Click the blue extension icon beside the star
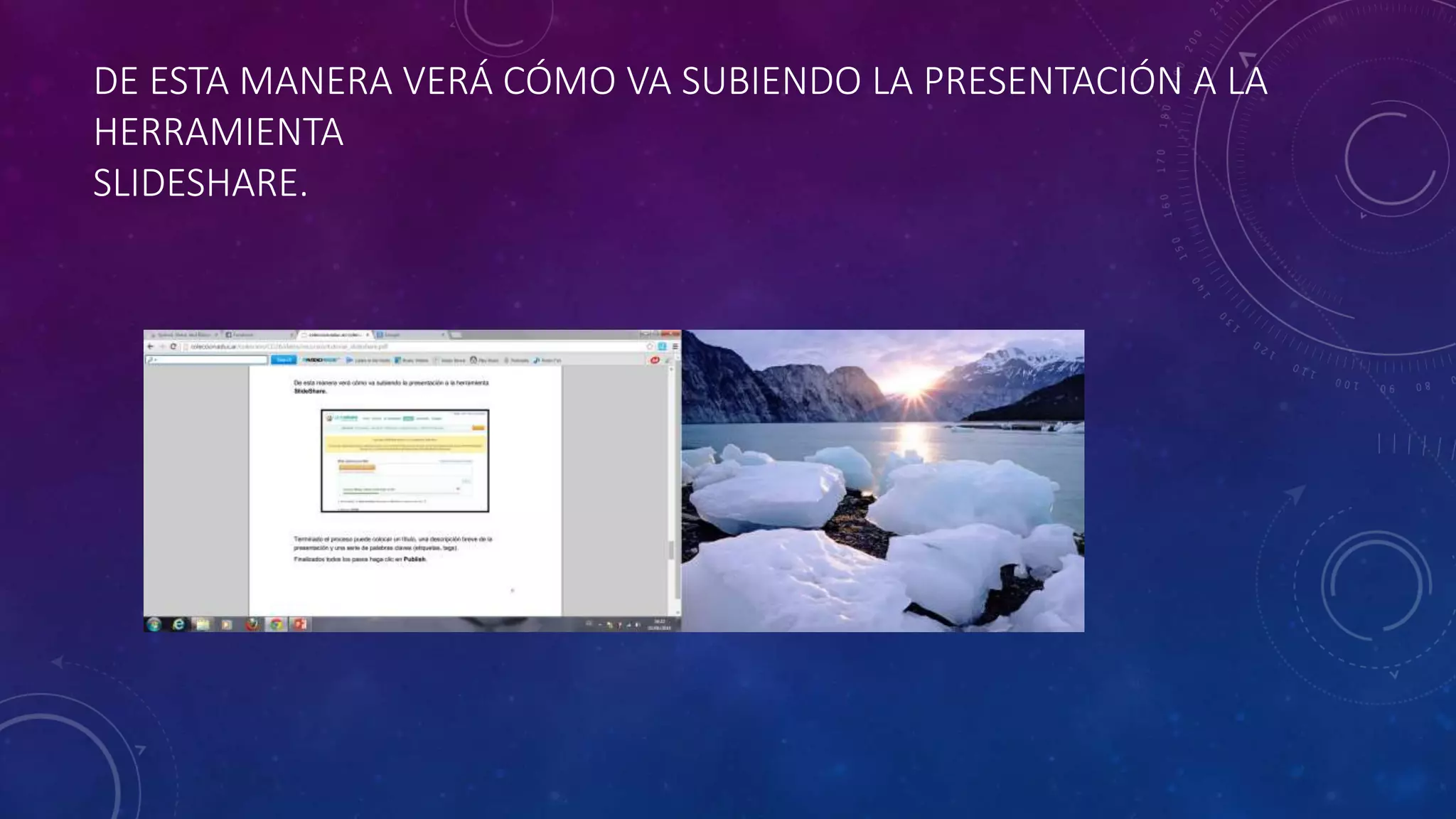The width and height of the screenshot is (1456, 819). [x=662, y=346]
